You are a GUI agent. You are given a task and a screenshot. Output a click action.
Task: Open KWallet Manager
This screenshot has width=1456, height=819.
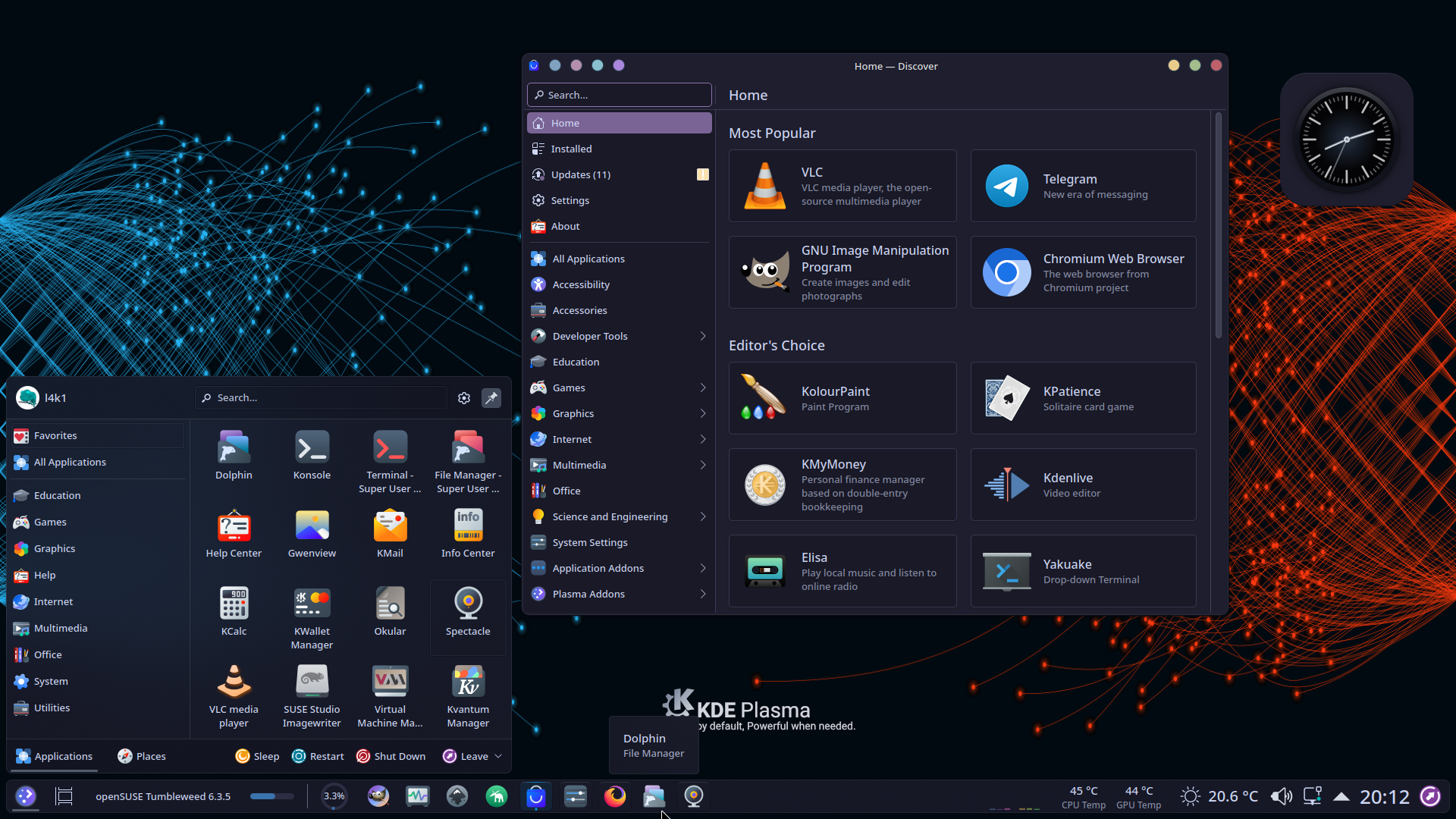coord(312,618)
